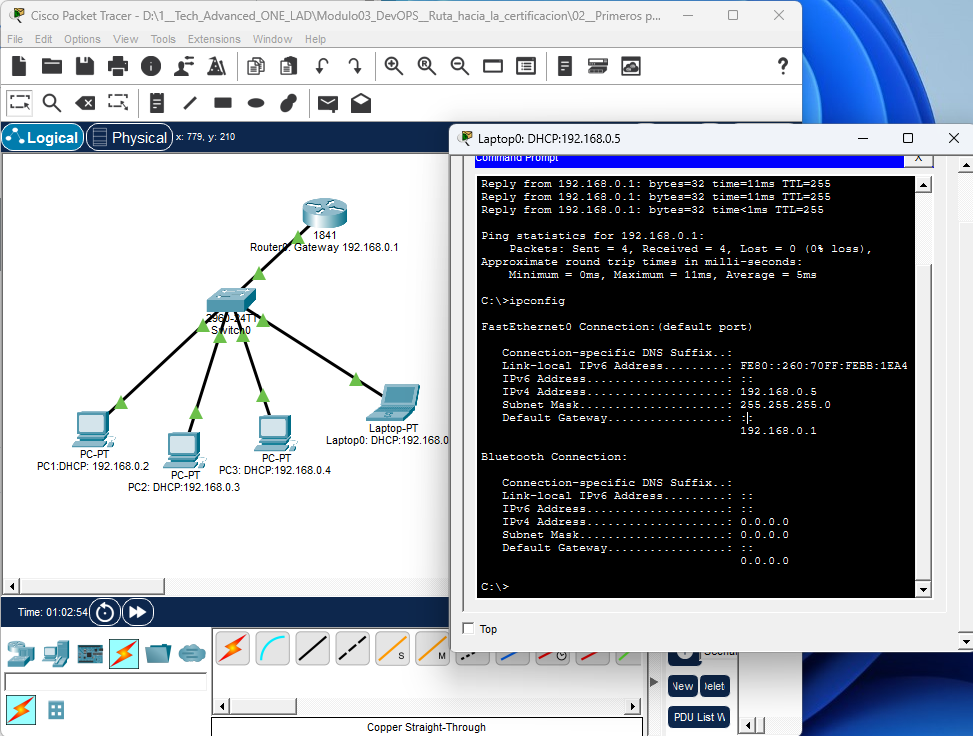973x736 pixels.
Task: Select Laptop0 device on the canvas
Action: coord(393,402)
